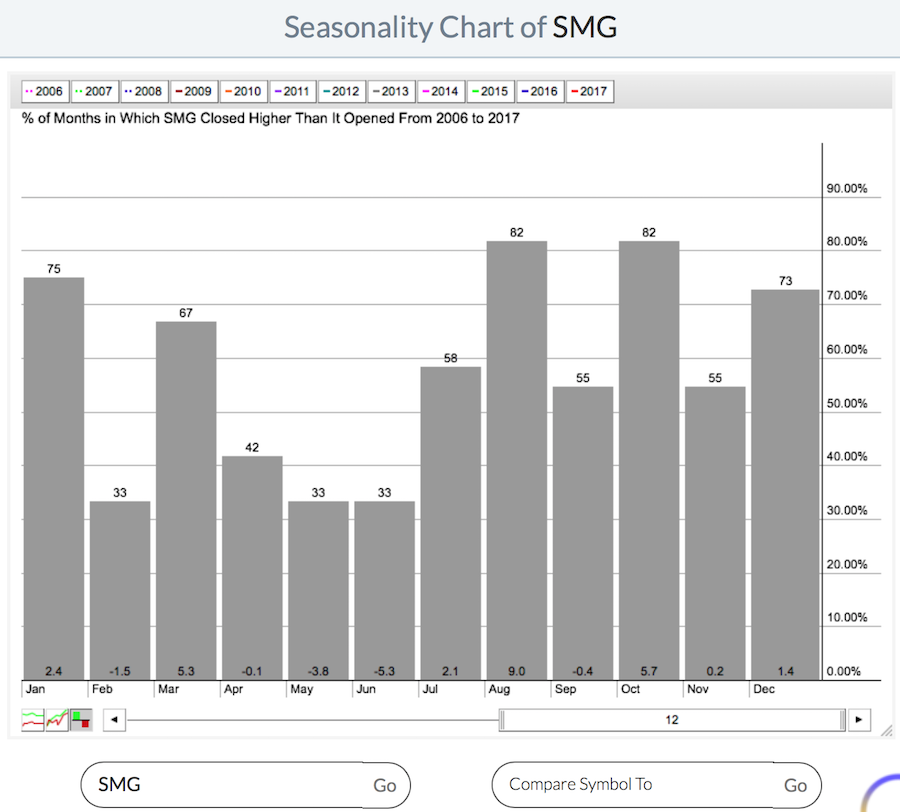Toggle the 2008 year legend button
The height and width of the screenshot is (812, 900).
144,91
